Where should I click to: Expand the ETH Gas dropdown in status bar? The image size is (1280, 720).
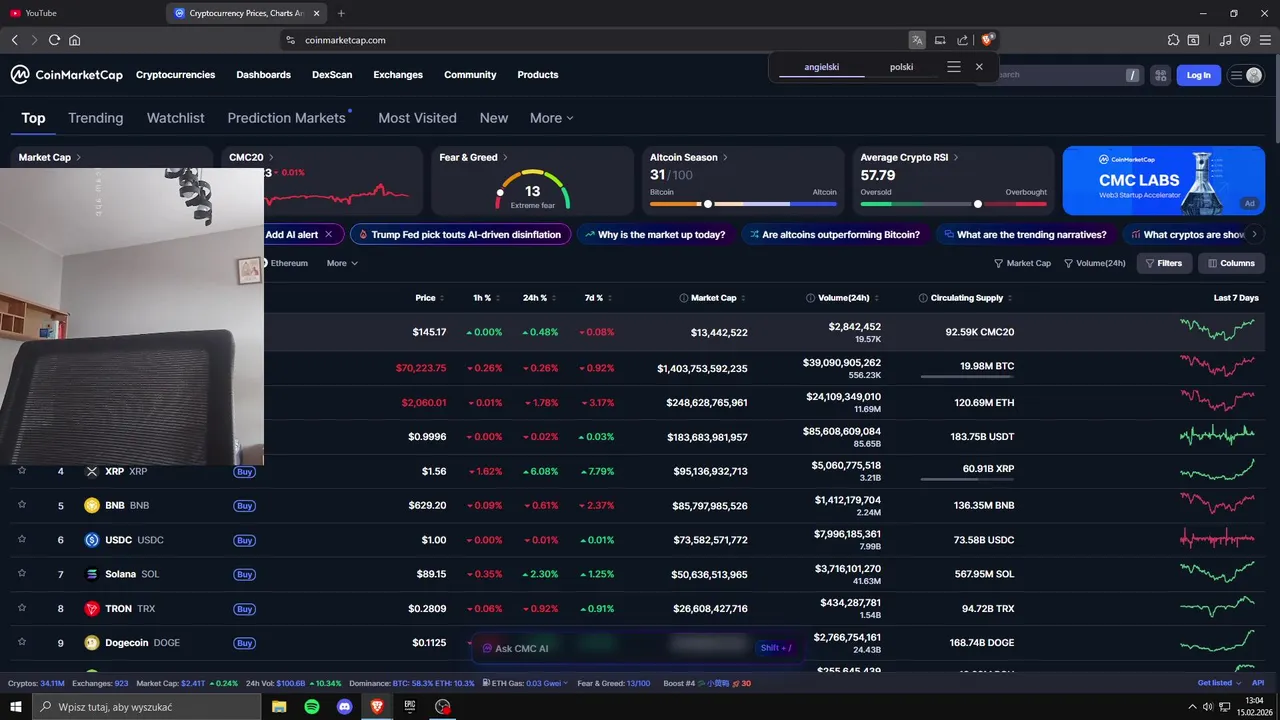524,683
